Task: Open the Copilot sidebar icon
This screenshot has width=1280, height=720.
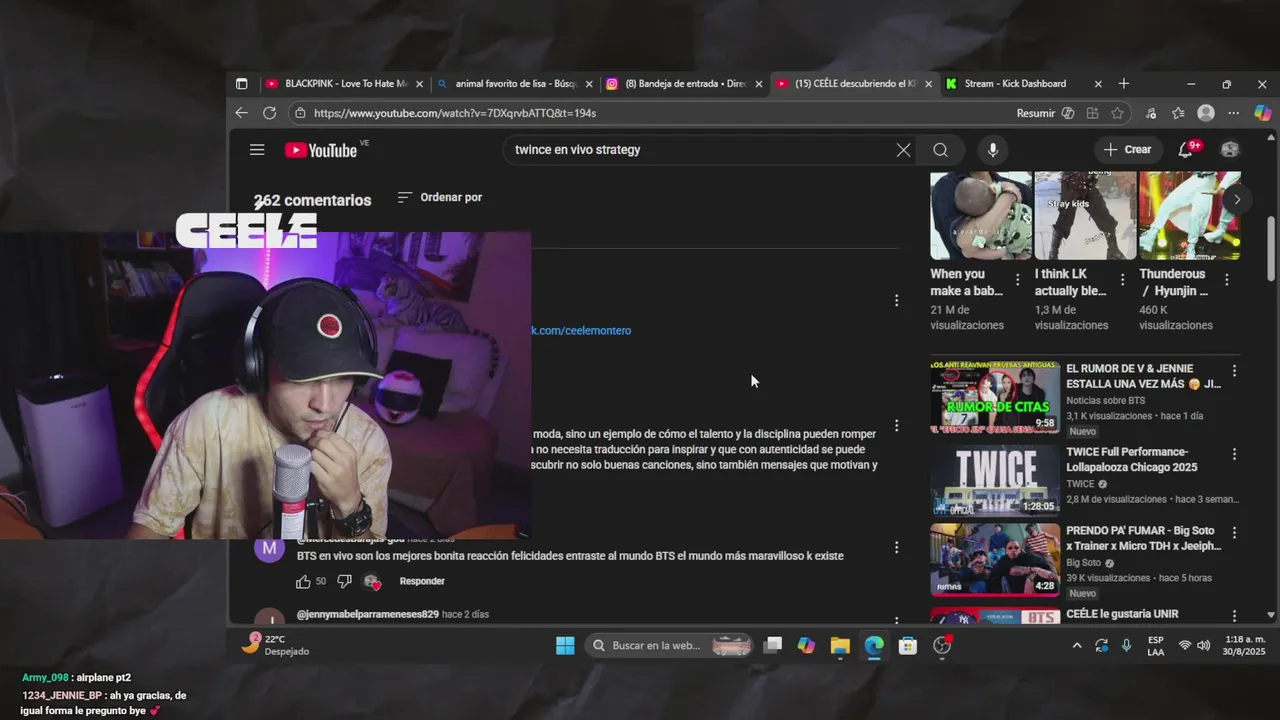Action: point(1263,113)
